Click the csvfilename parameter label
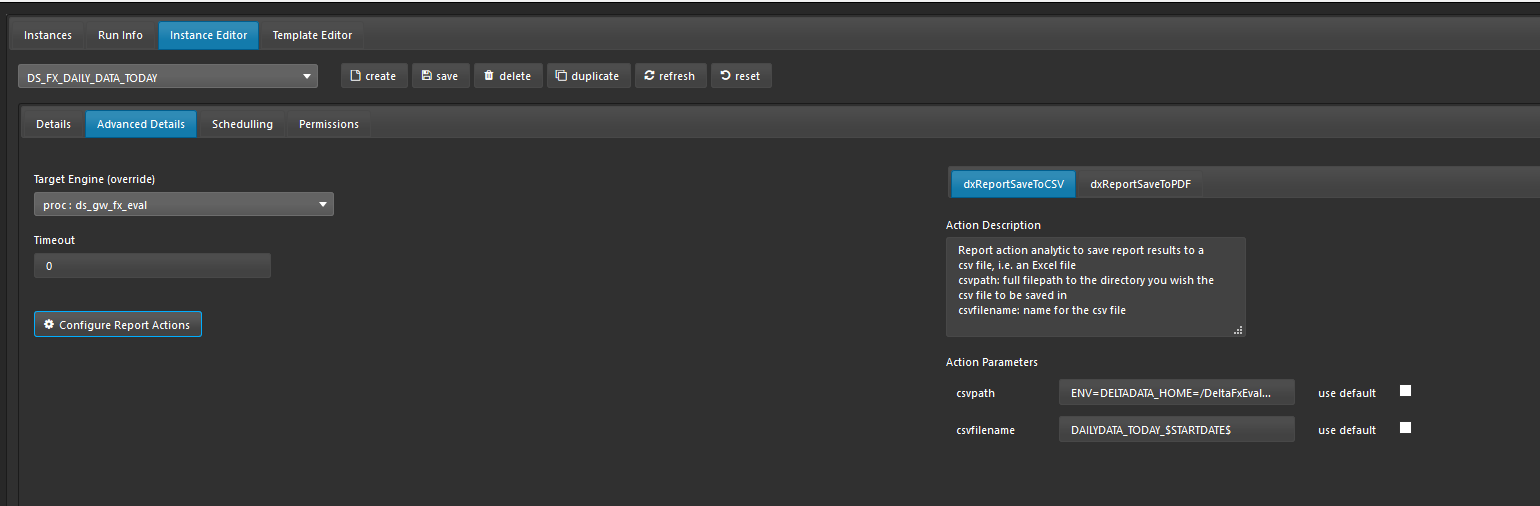Screen dimensions: 1540x506 [985, 430]
